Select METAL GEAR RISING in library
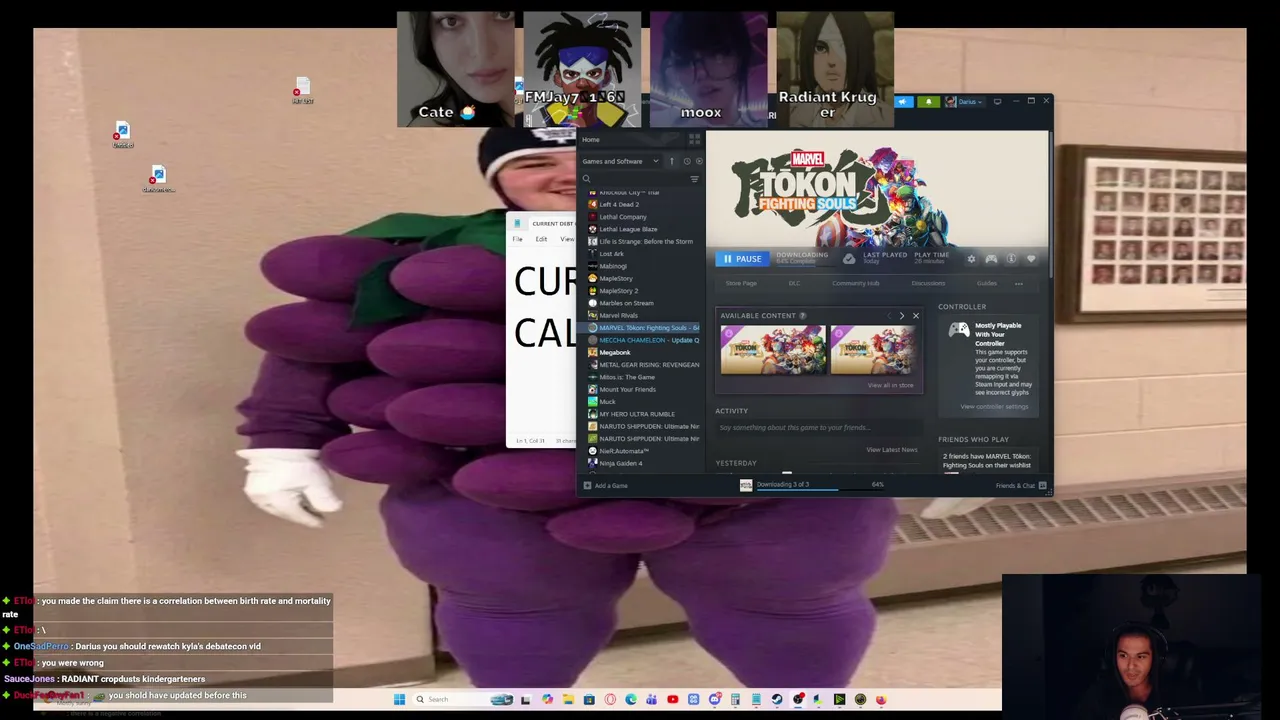Image resolution: width=1280 pixels, height=720 pixels. coord(643,365)
